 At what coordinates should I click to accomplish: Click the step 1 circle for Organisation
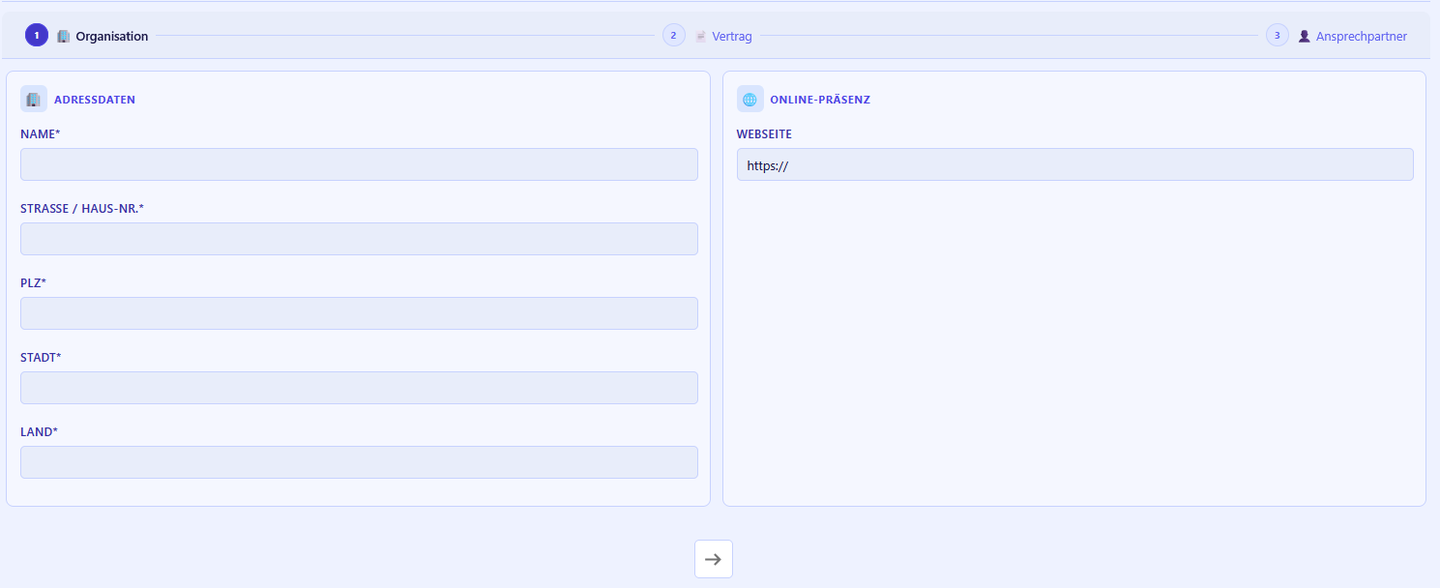coord(36,35)
